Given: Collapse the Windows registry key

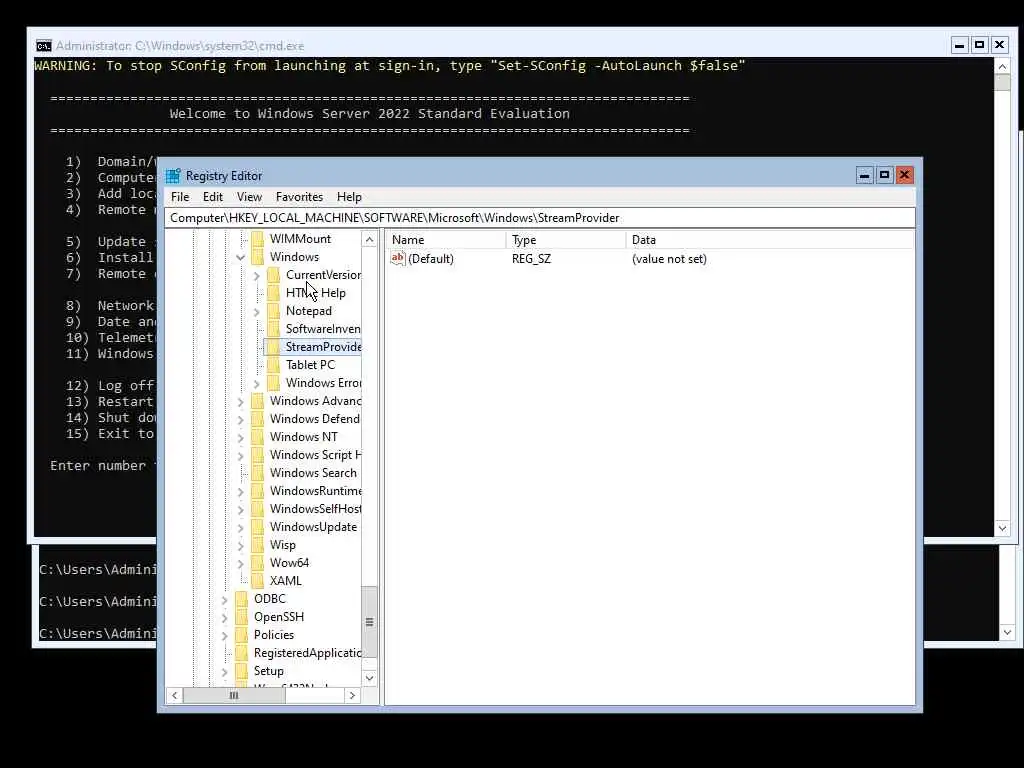Looking at the screenshot, I should pyautogui.click(x=240, y=257).
